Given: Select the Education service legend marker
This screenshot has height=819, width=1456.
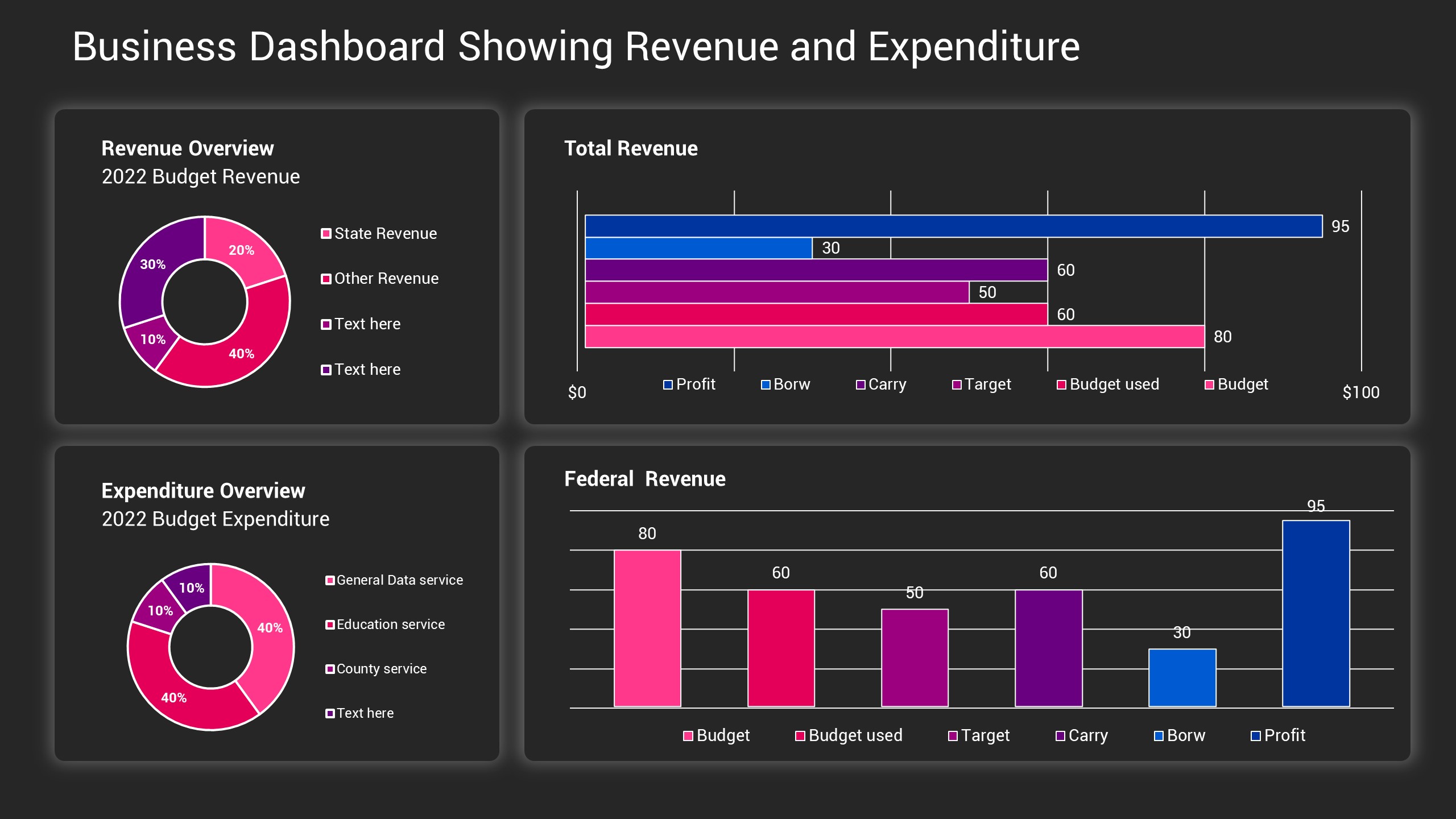Looking at the screenshot, I should click(330, 624).
